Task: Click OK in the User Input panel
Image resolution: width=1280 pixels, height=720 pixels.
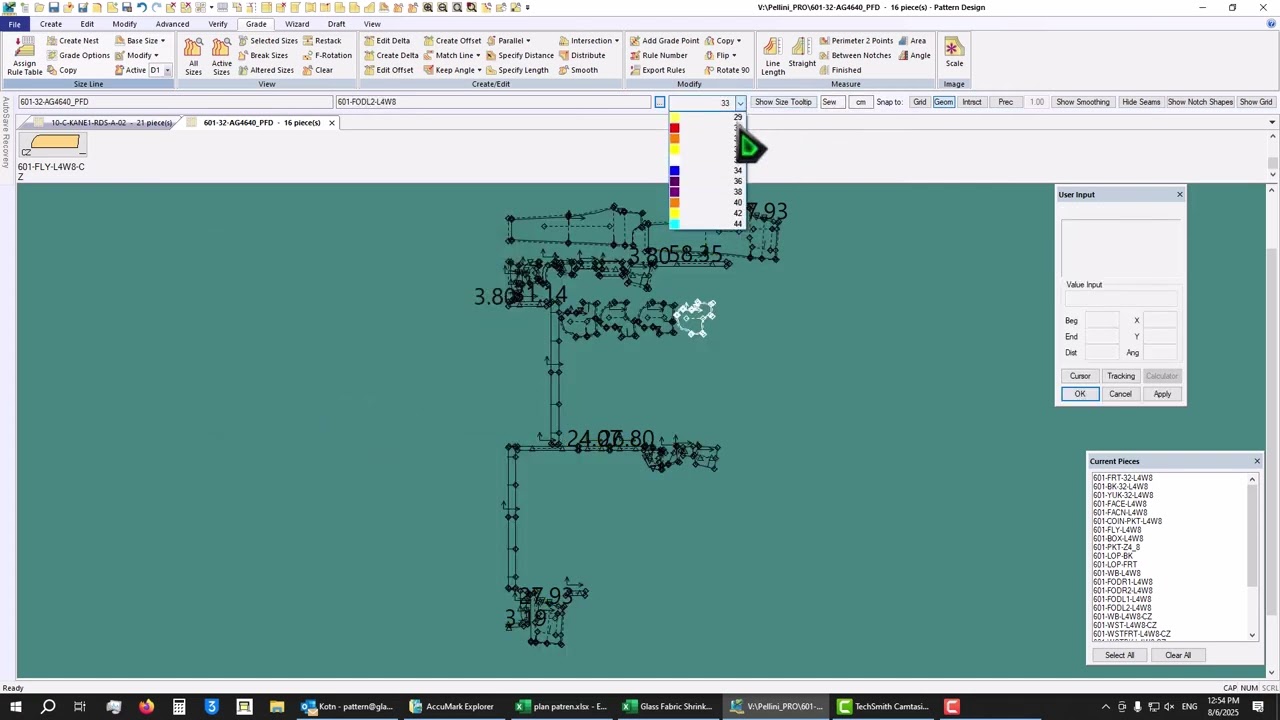Action: tap(1080, 394)
